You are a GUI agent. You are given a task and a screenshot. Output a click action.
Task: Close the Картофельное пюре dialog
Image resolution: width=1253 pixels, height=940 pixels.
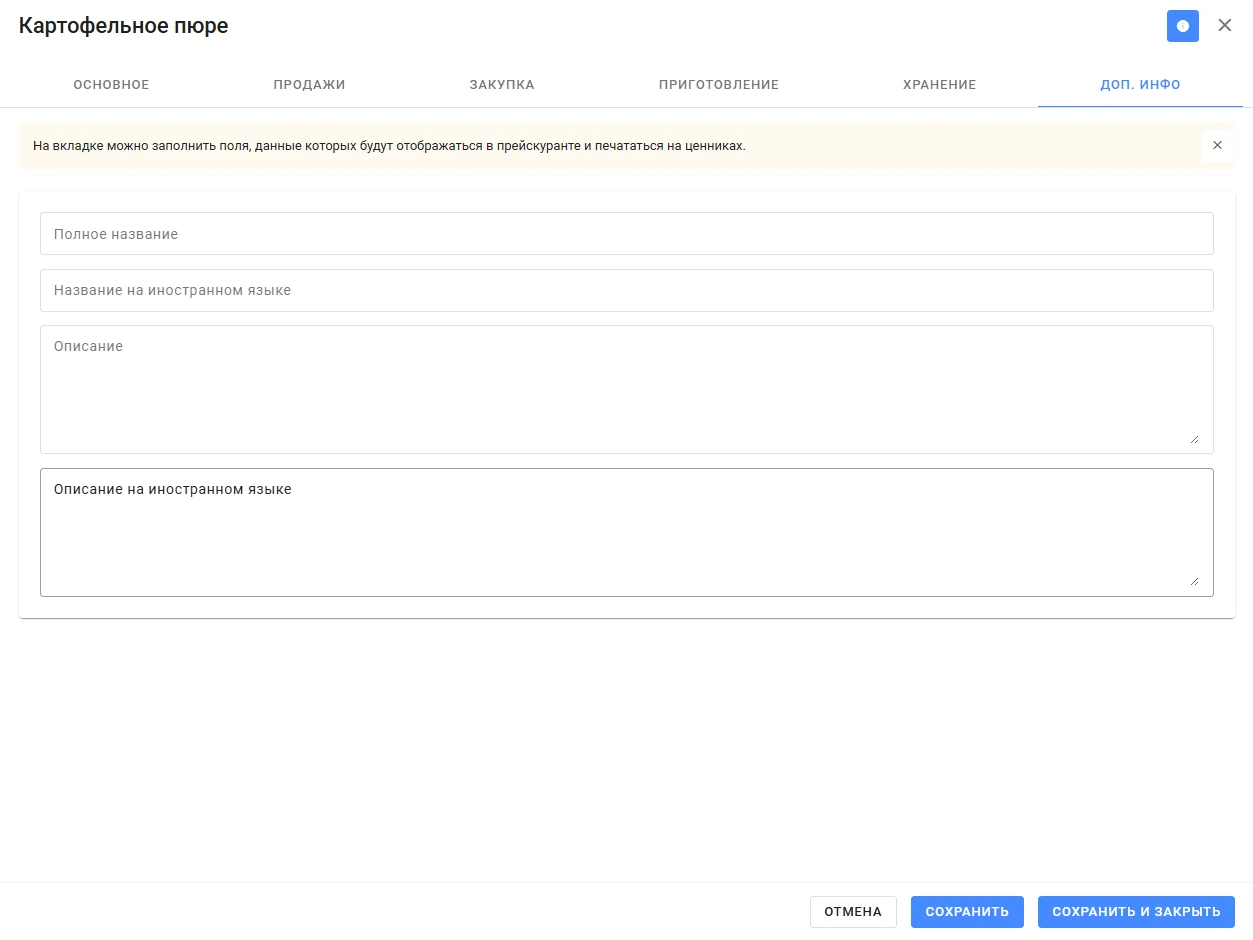tap(1225, 26)
